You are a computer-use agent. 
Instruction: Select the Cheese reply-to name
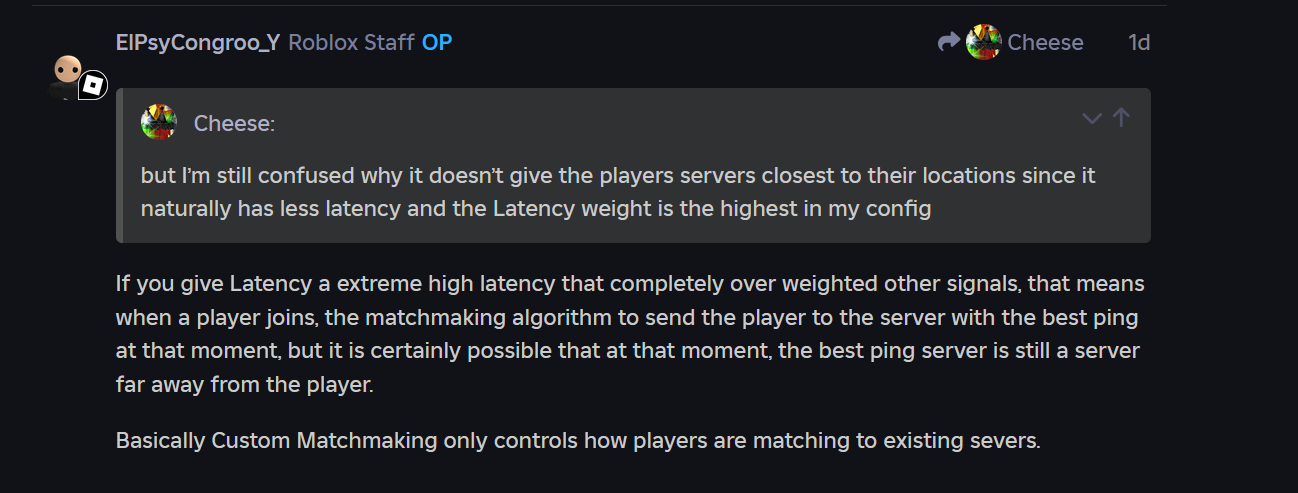coord(1045,42)
